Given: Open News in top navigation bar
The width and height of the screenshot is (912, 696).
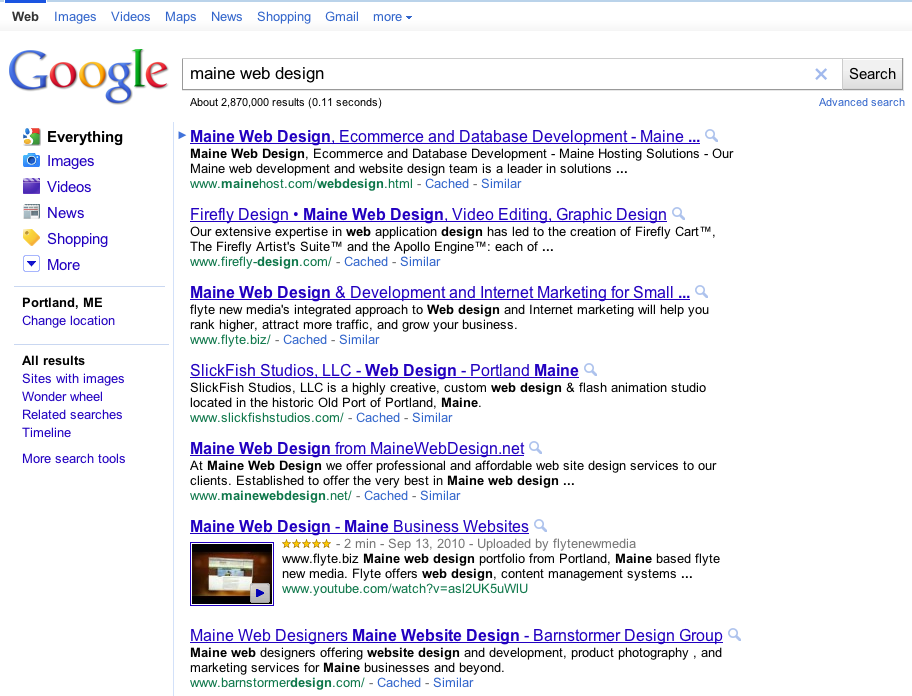Looking at the screenshot, I should pyautogui.click(x=226, y=17).
